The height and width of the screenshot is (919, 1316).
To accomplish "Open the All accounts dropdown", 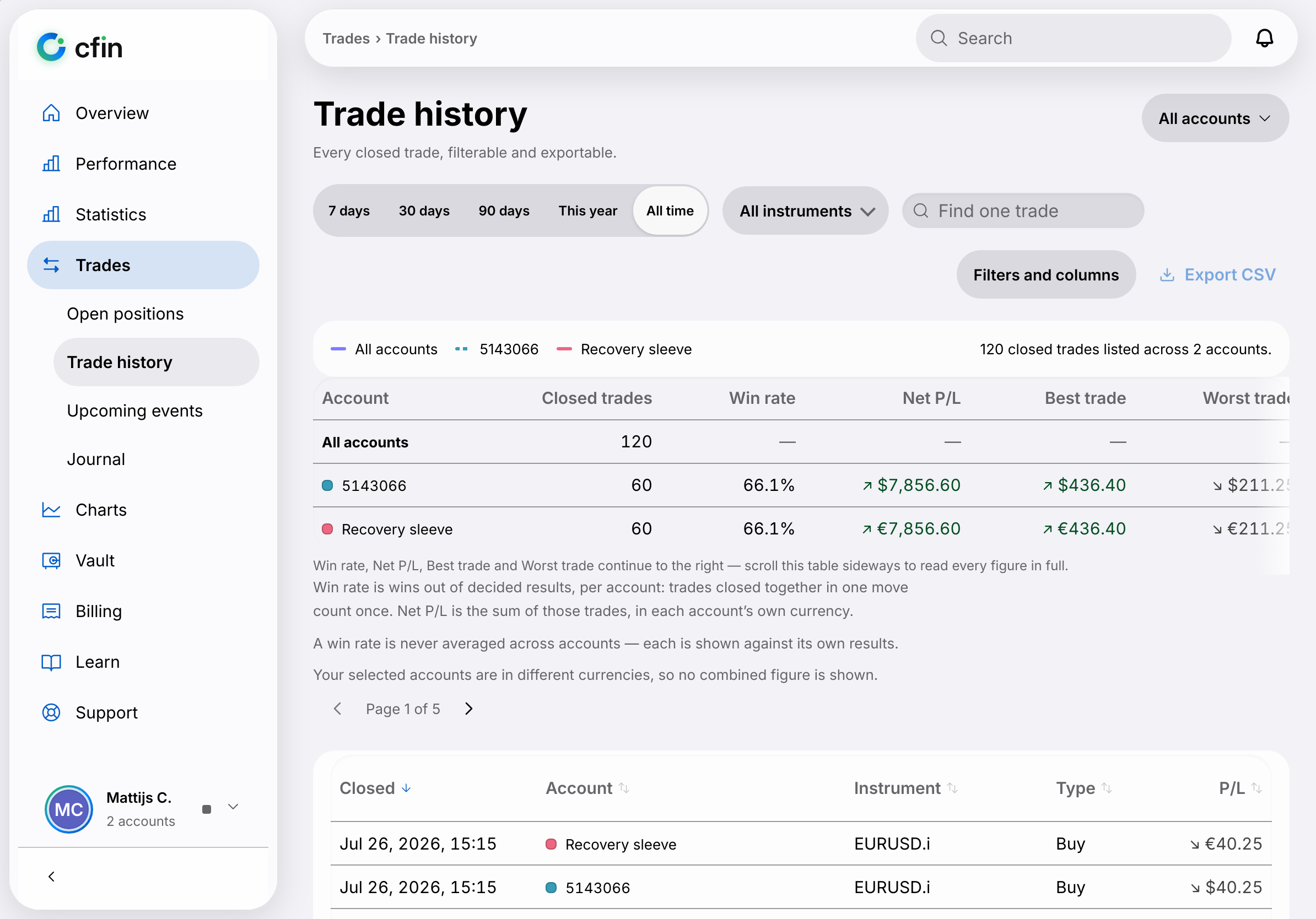I will click(1215, 118).
